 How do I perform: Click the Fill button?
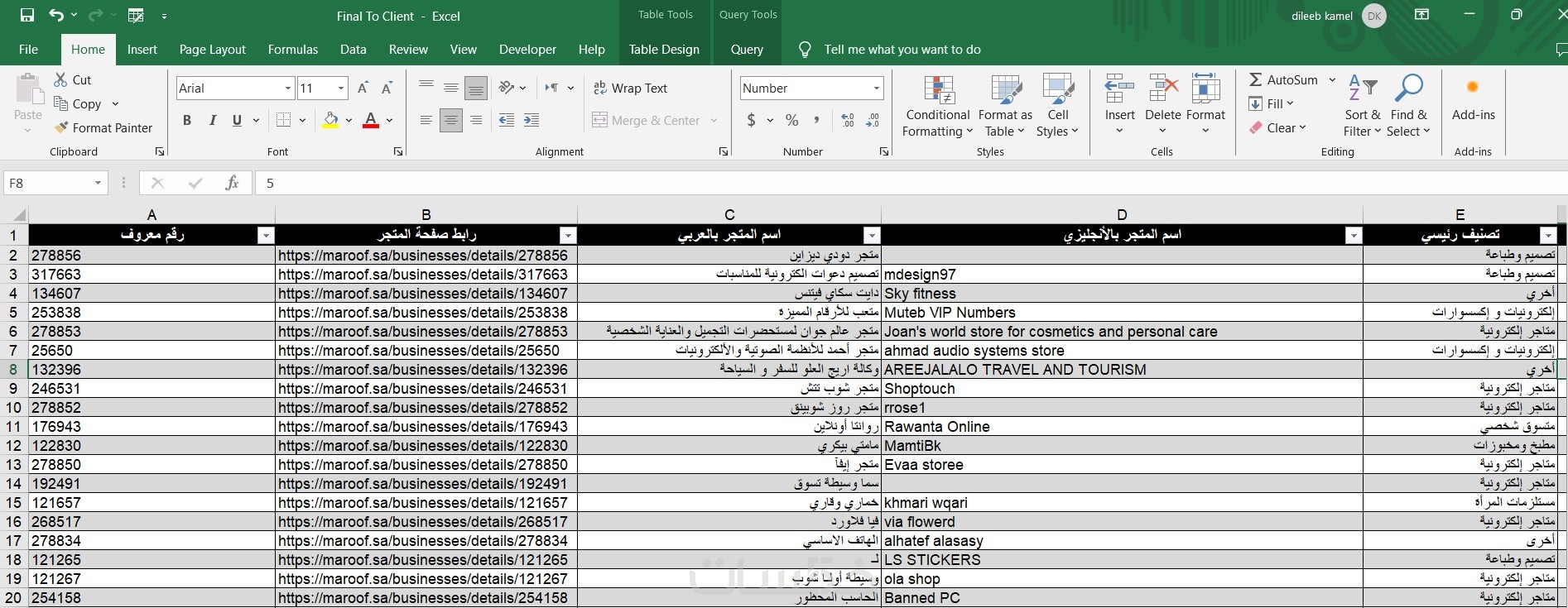coord(1271,103)
